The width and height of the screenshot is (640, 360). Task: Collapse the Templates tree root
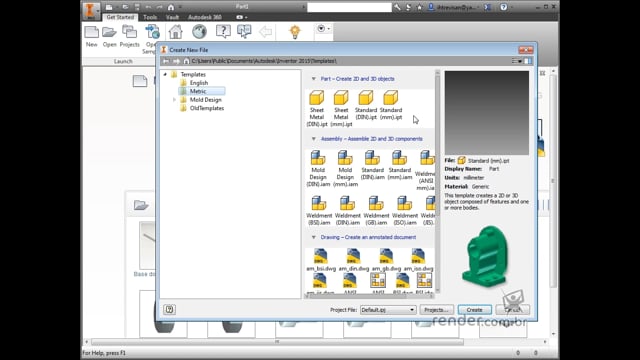[165, 74]
